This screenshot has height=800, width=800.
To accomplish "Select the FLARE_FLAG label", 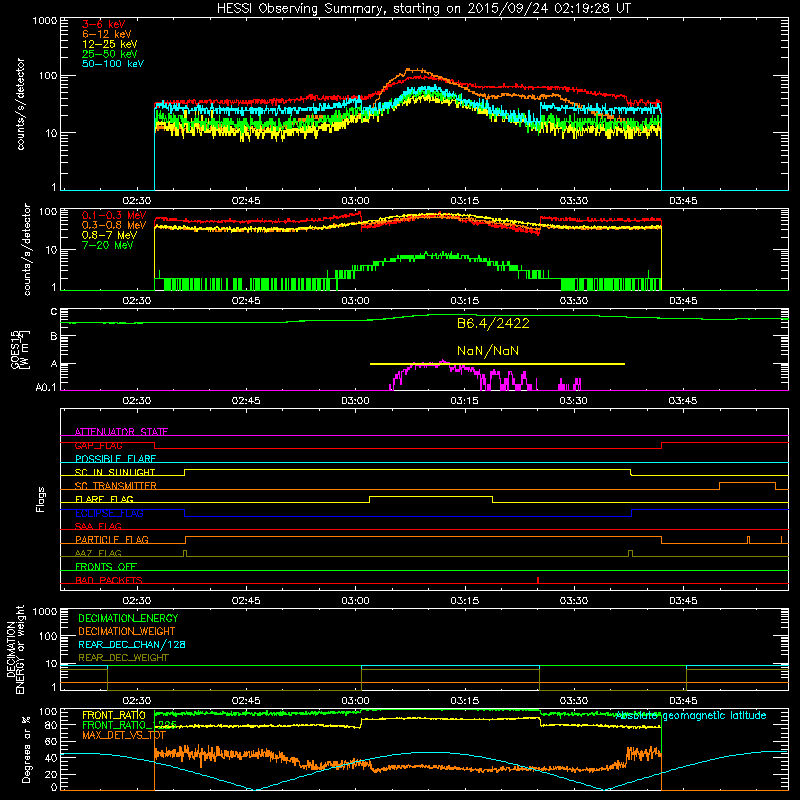I will (x=104, y=499).
